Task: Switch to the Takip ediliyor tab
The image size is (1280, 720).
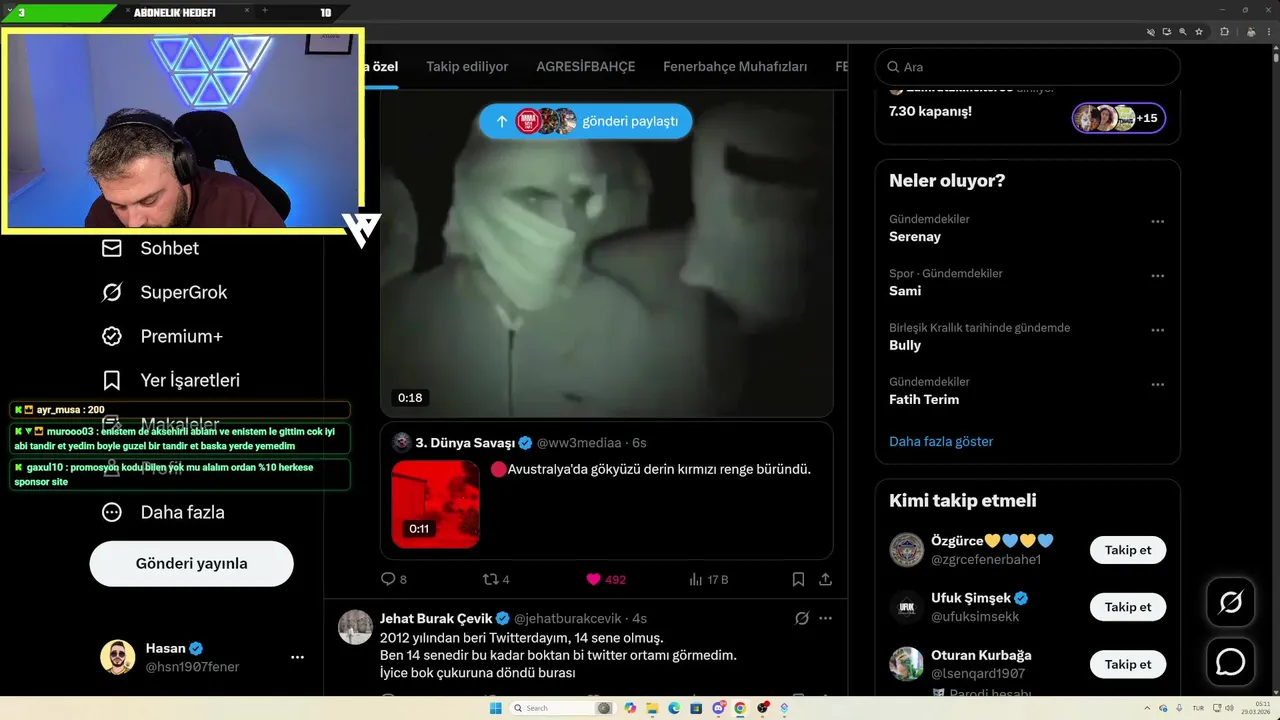Action: pos(467,66)
